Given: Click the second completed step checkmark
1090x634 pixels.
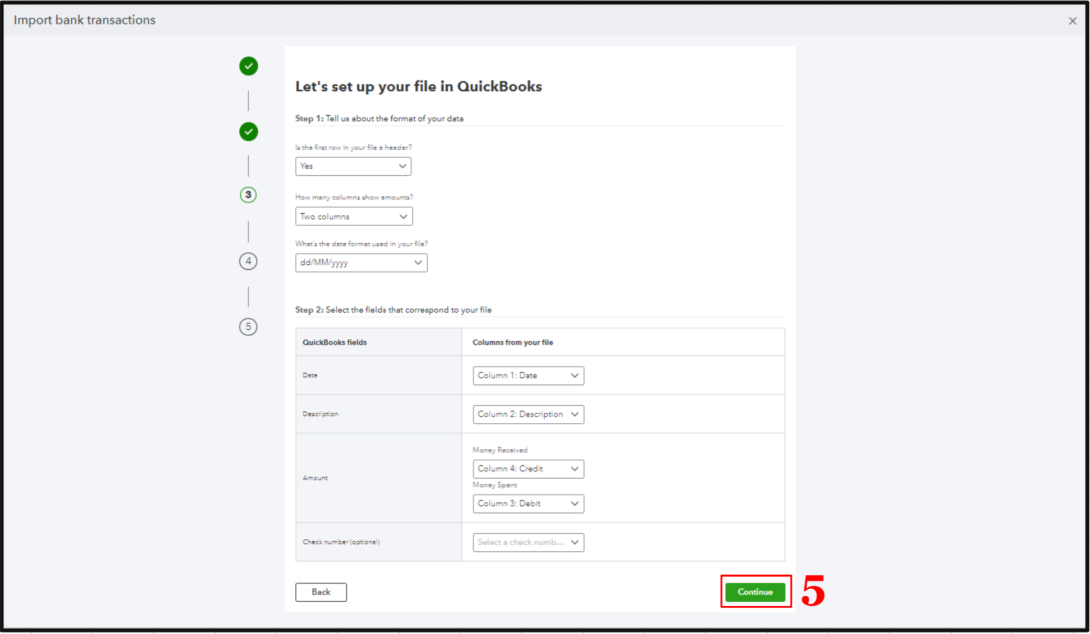Looking at the screenshot, I should 248,131.
